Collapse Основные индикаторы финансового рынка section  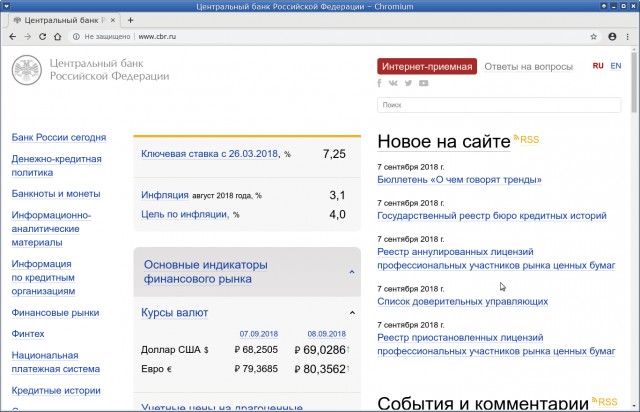(352, 272)
